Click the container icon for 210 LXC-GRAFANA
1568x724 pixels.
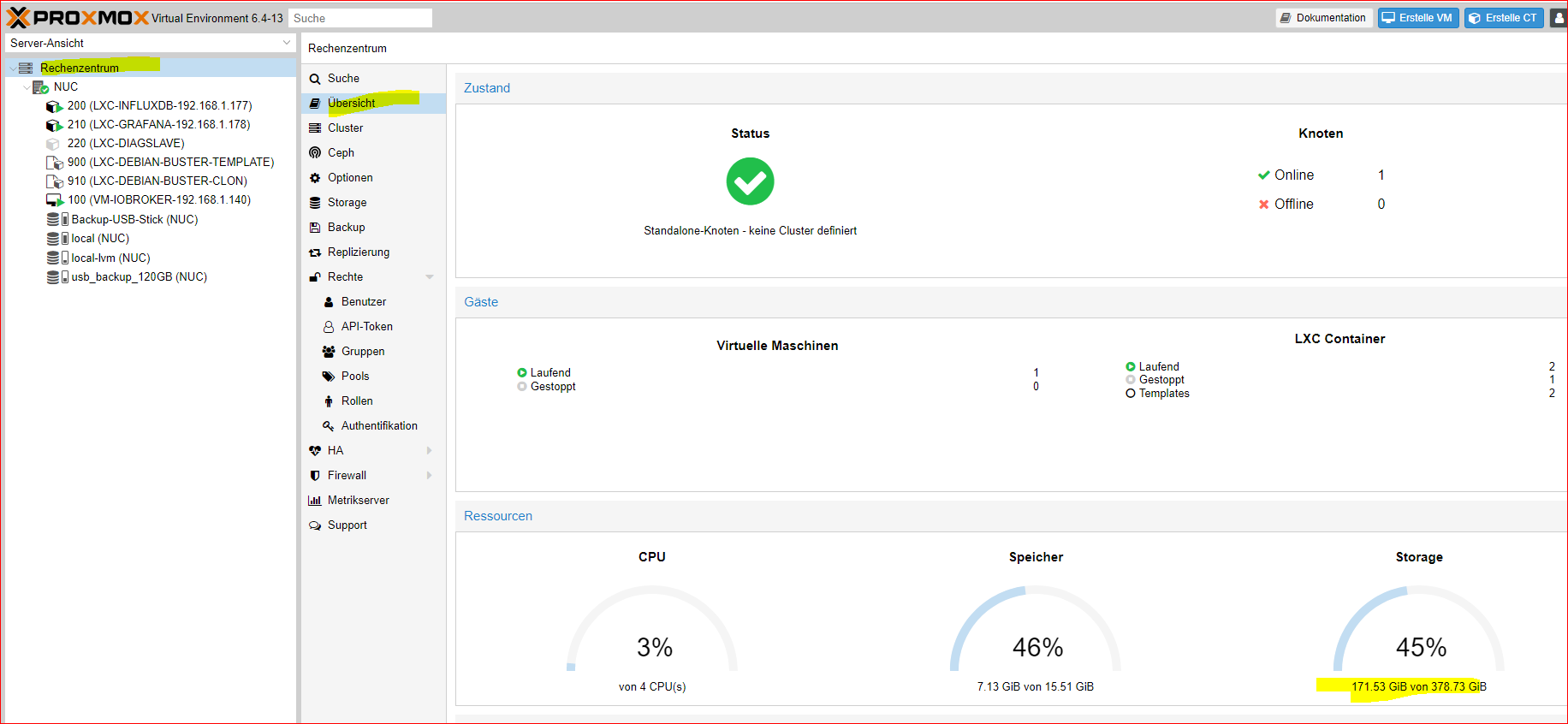54,125
